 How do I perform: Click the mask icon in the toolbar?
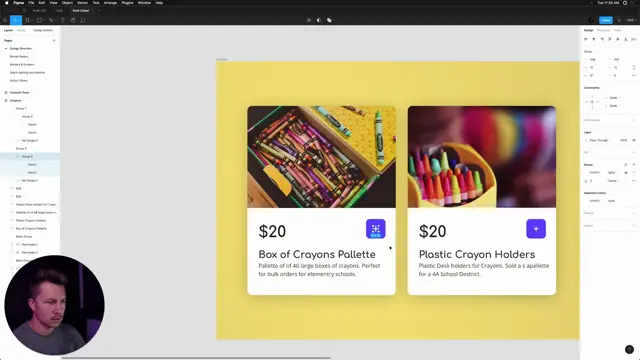319,20
